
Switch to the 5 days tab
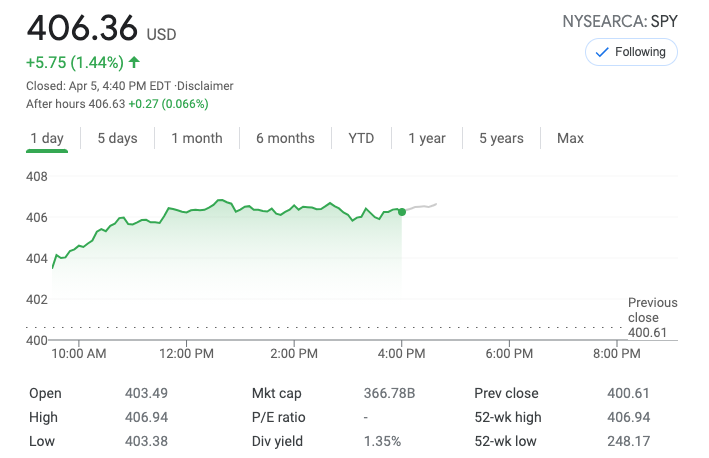pyautogui.click(x=117, y=138)
